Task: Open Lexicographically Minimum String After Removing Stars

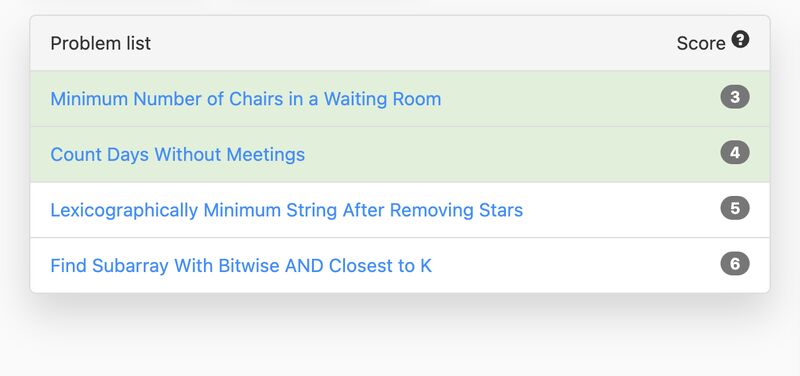Action: coord(287,210)
